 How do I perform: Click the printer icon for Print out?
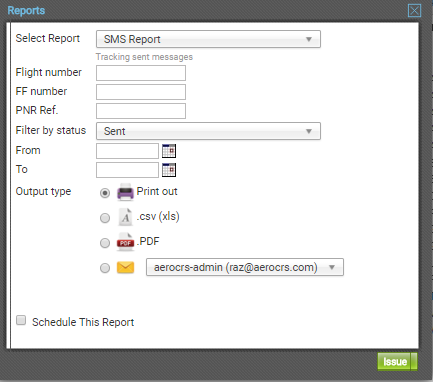point(125,192)
